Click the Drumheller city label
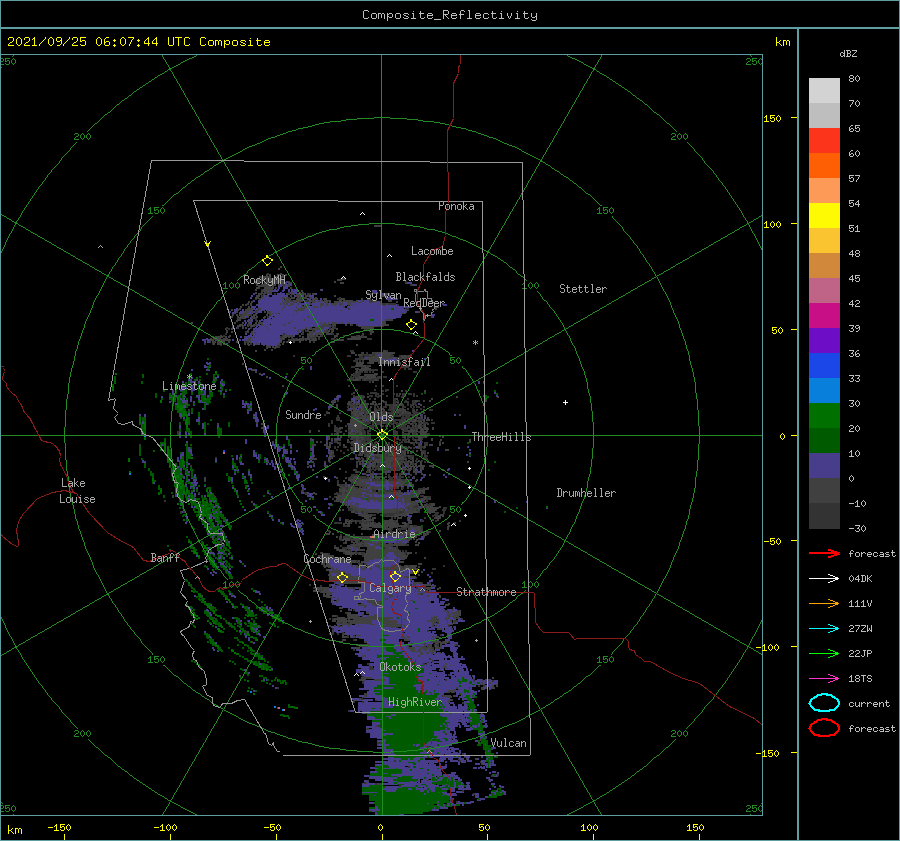 [586, 493]
